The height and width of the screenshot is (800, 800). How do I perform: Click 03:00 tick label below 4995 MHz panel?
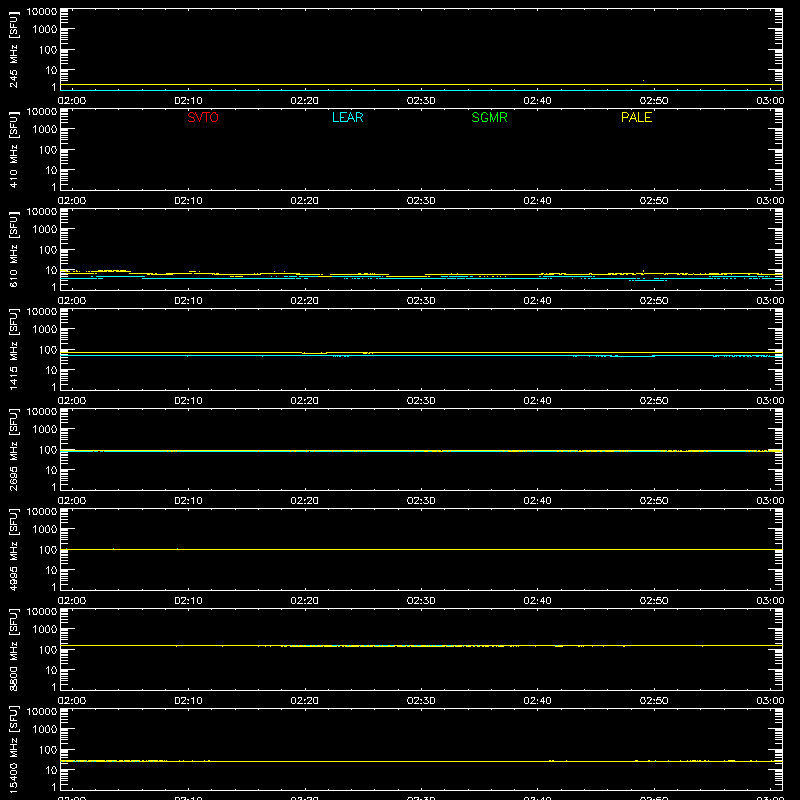[770, 601]
